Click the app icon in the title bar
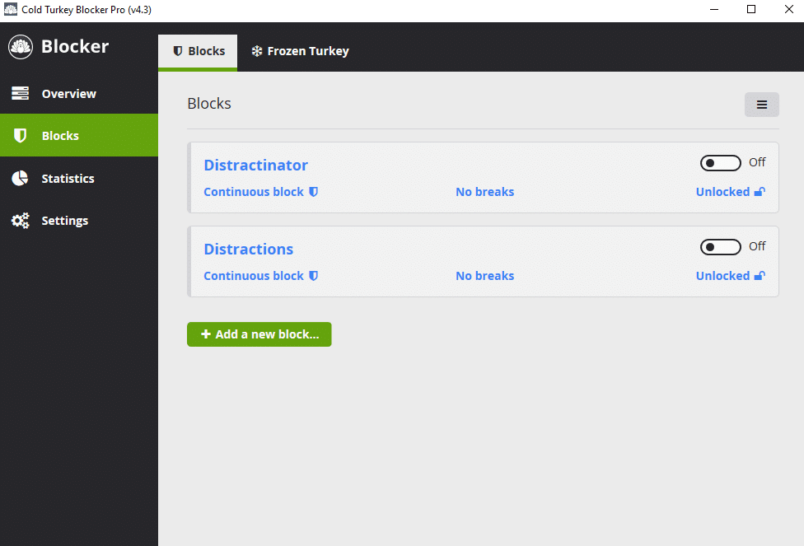This screenshot has height=546, width=804. (x=10, y=9)
